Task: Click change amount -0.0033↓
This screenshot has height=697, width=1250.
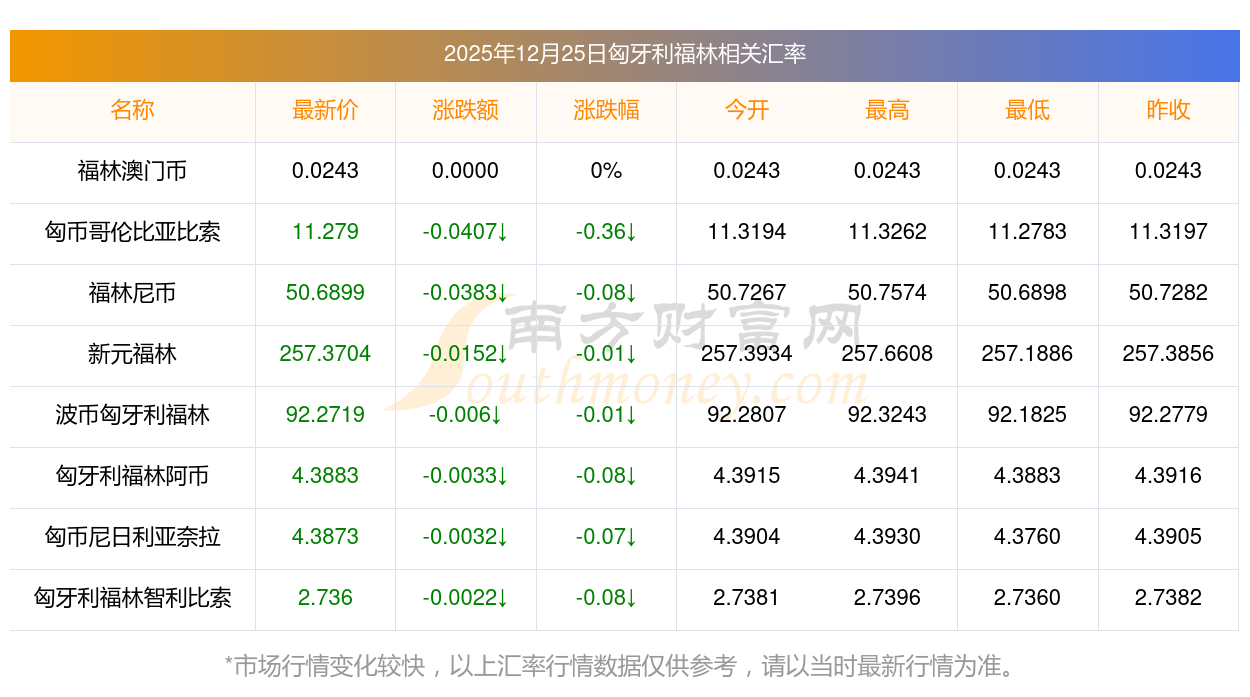Action: click(465, 476)
